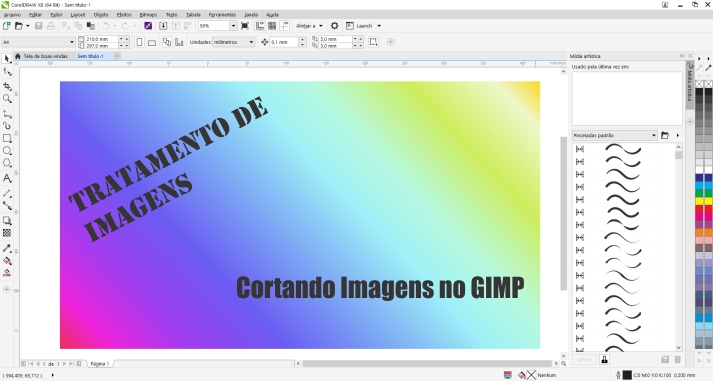
Task: Select the Pick tool in the toolbox
Action: pyautogui.click(x=7, y=59)
